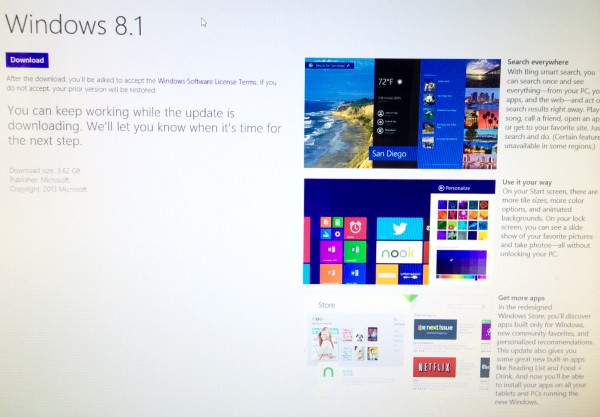Viewport: 600px width, 417px height.
Task: Click the Twitter tile in Start screenshot
Action: click(x=400, y=228)
